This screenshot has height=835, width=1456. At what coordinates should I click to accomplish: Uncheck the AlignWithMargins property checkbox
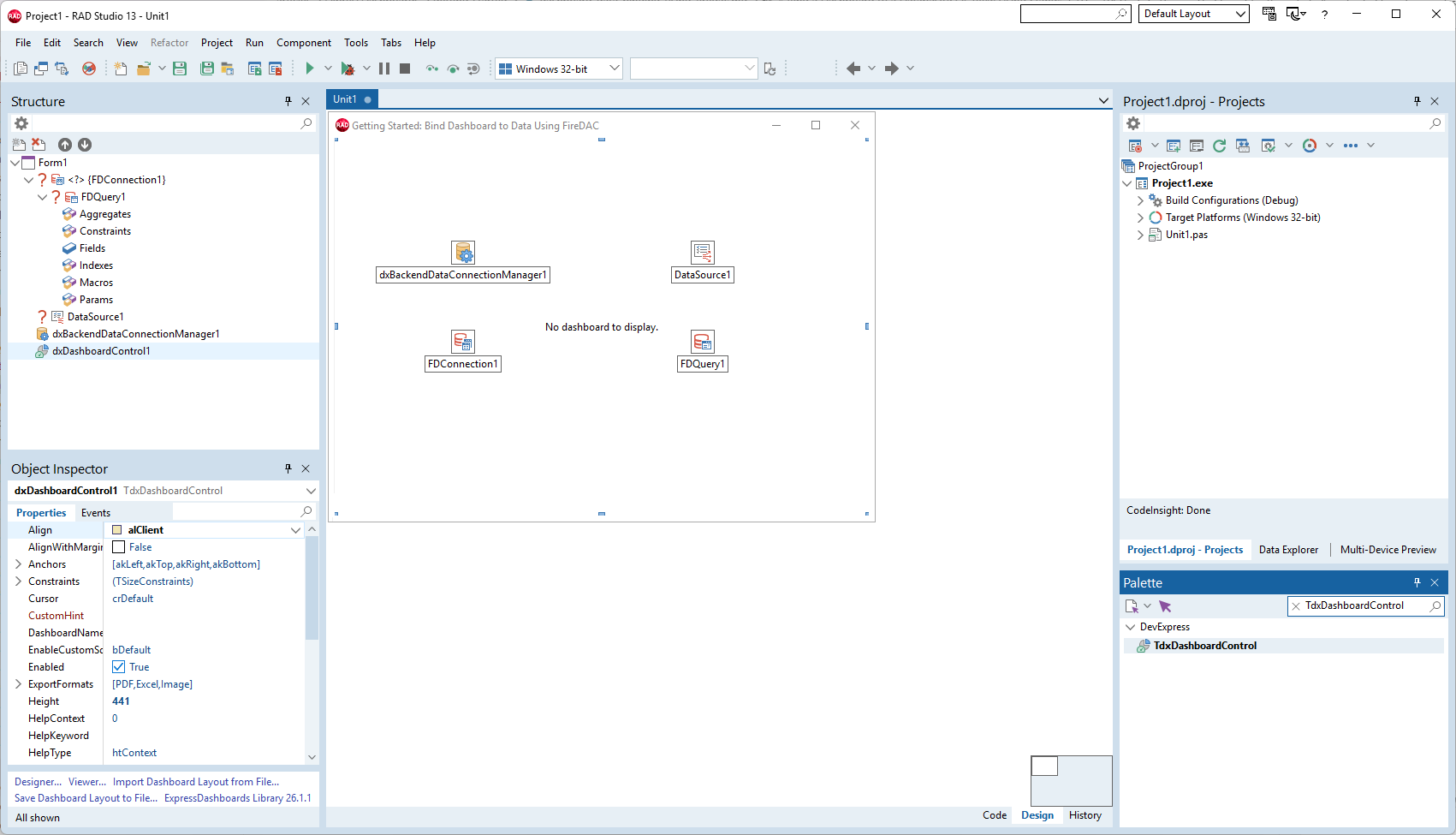118,546
